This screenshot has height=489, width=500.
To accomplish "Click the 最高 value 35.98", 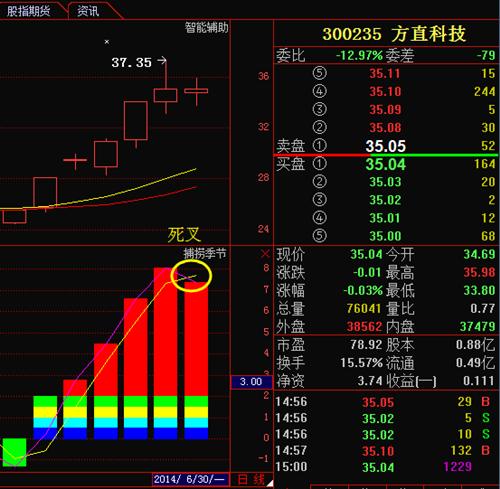I will tap(479, 272).
